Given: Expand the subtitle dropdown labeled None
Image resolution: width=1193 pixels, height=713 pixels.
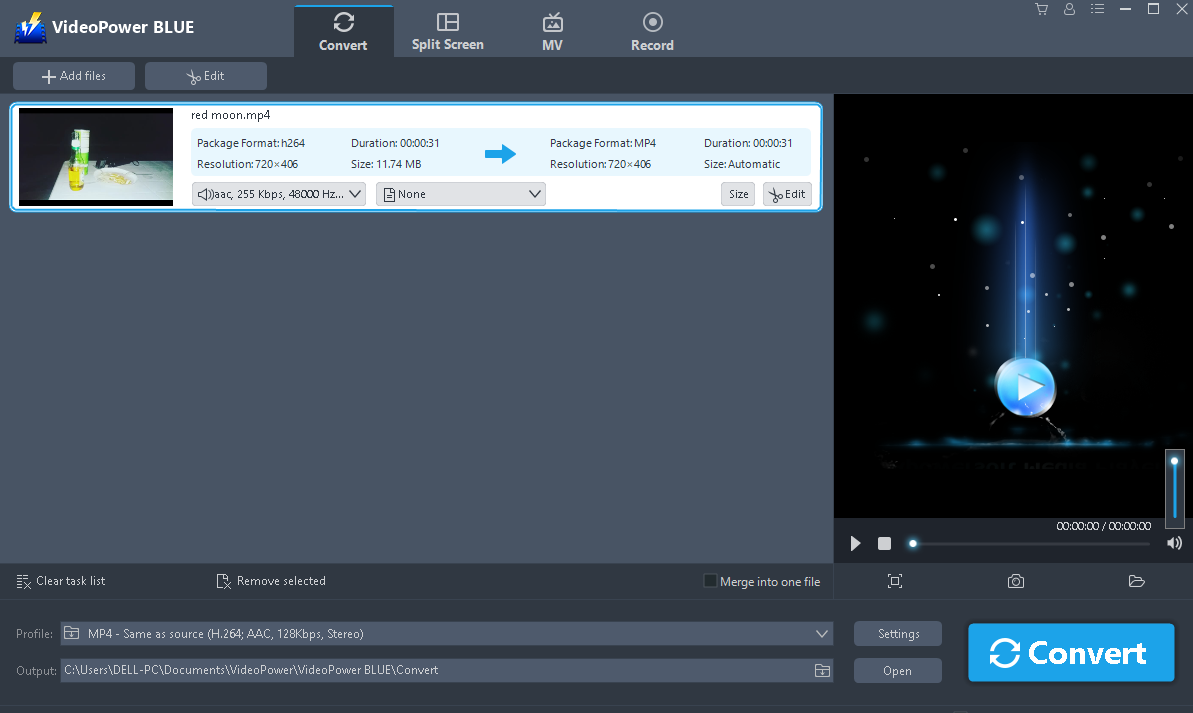Looking at the screenshot, I should pyautogui.click(x=460, y=193).
